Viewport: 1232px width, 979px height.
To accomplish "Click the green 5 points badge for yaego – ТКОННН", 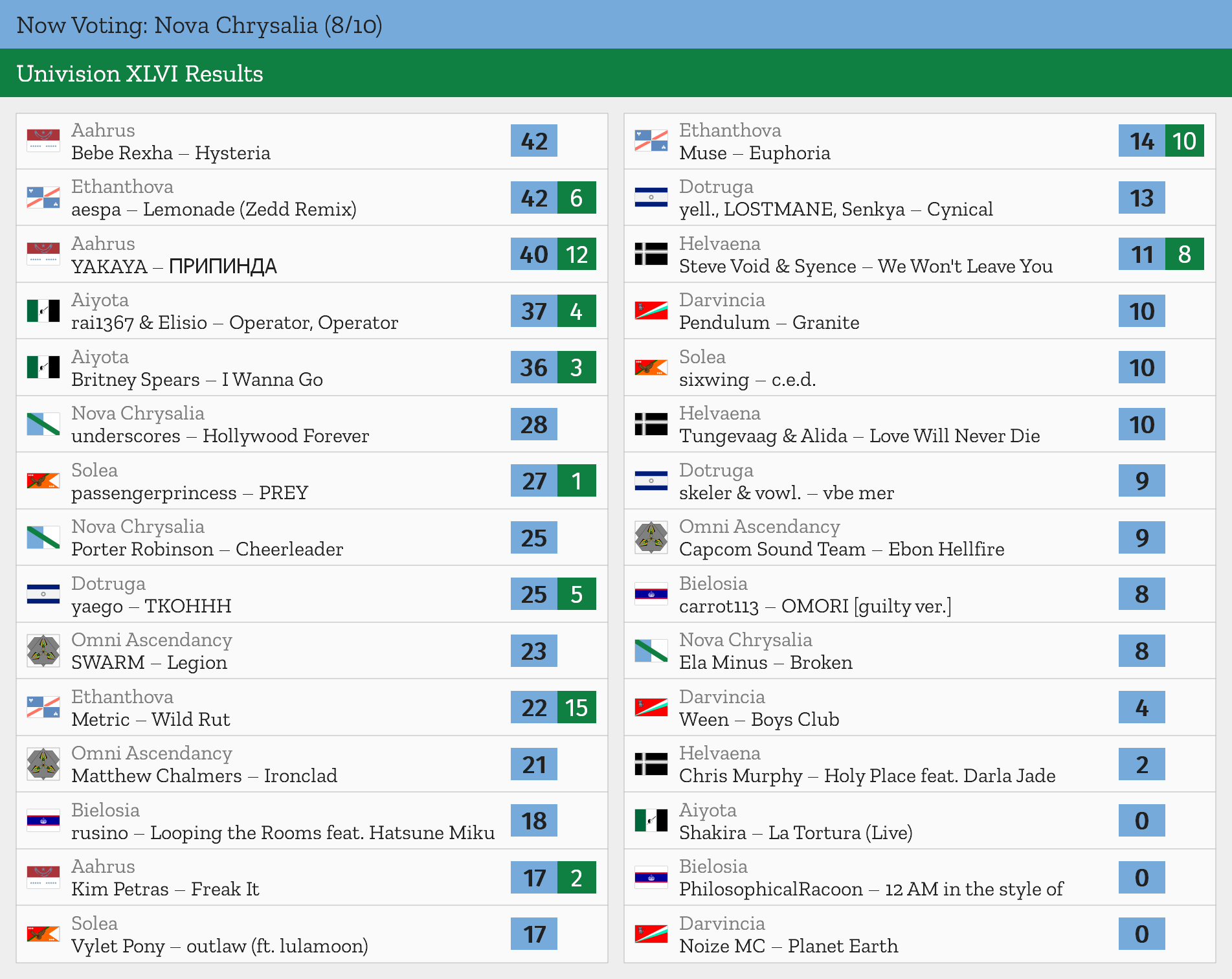I will tap(576, 594).
